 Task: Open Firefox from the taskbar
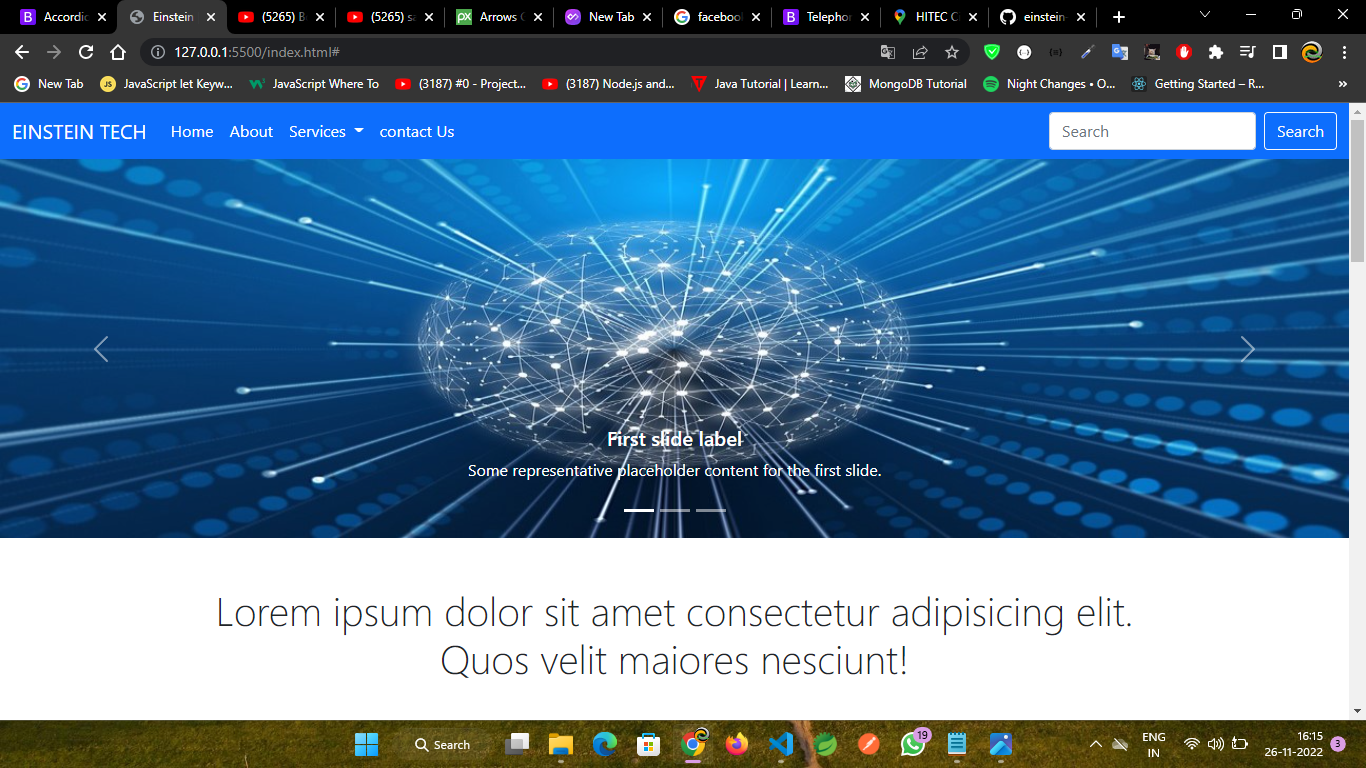pyautogui.click(x=737, y=744)
